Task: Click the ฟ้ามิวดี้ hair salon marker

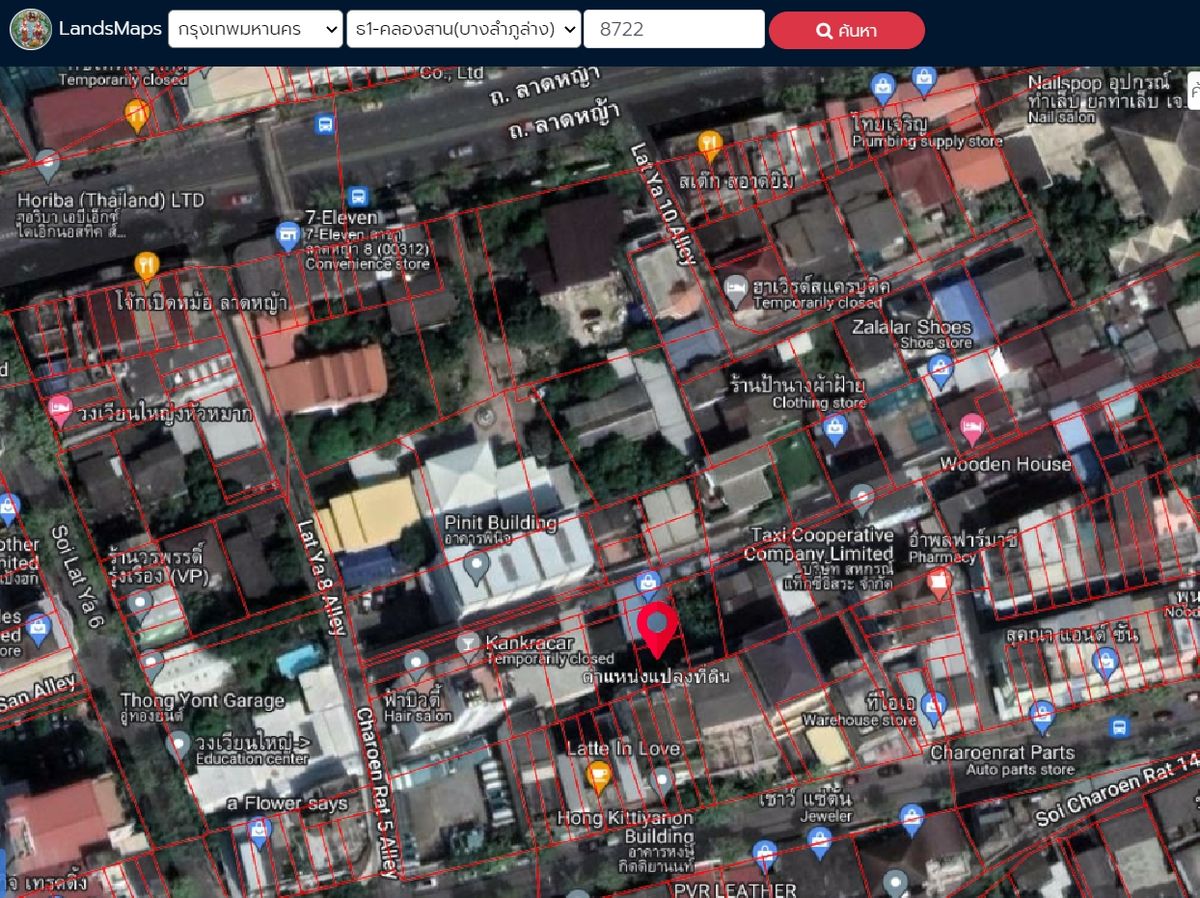Action: tap(416, 663)
